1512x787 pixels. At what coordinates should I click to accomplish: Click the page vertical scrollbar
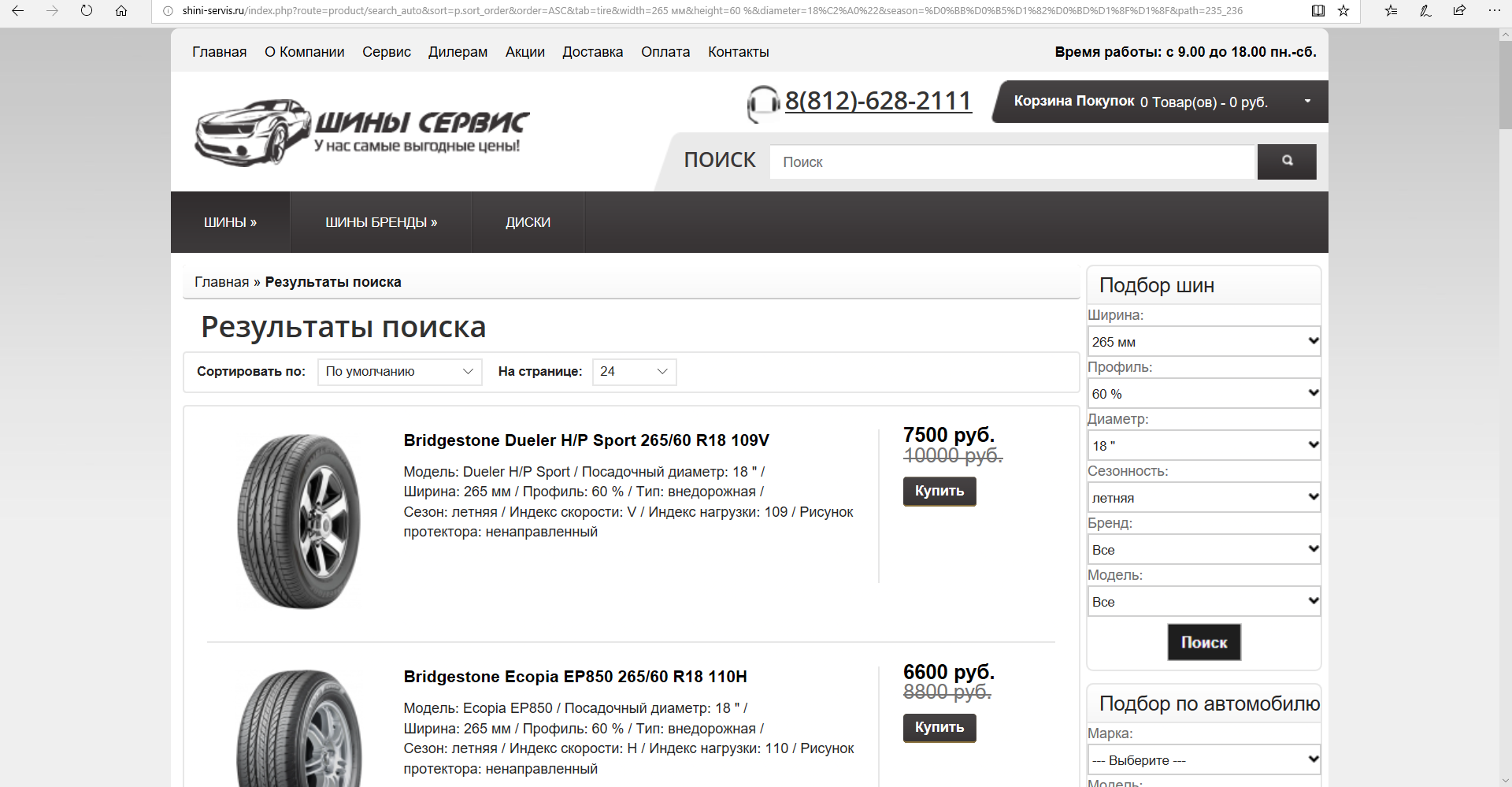coord(1505,394)
